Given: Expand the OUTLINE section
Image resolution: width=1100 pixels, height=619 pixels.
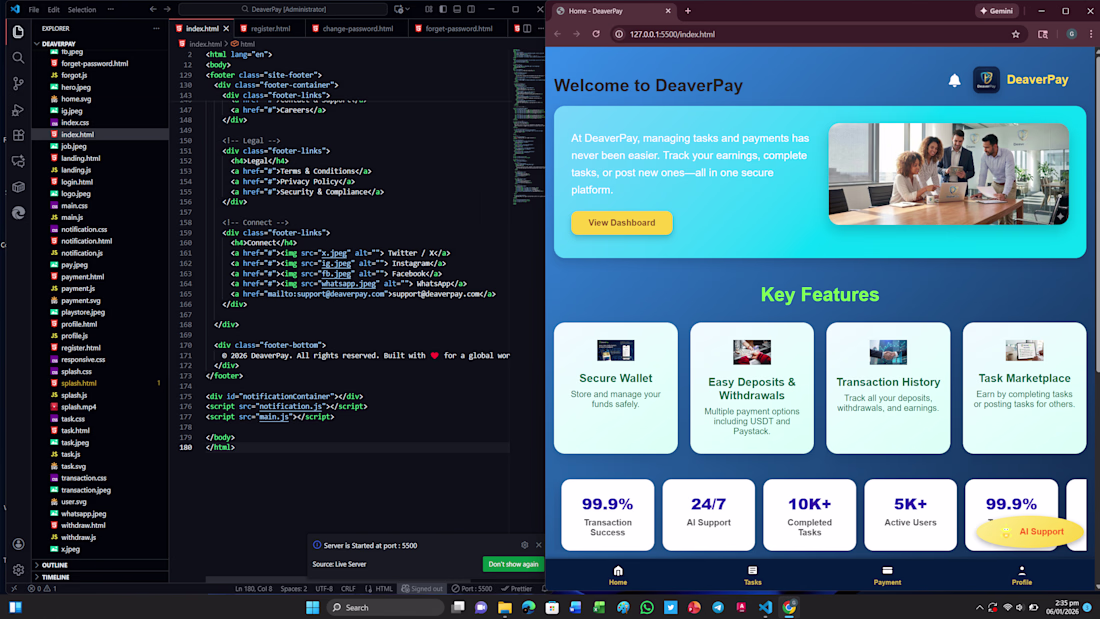Looking at the screenshot, I should pyautogui.click(x=54, y=565).
